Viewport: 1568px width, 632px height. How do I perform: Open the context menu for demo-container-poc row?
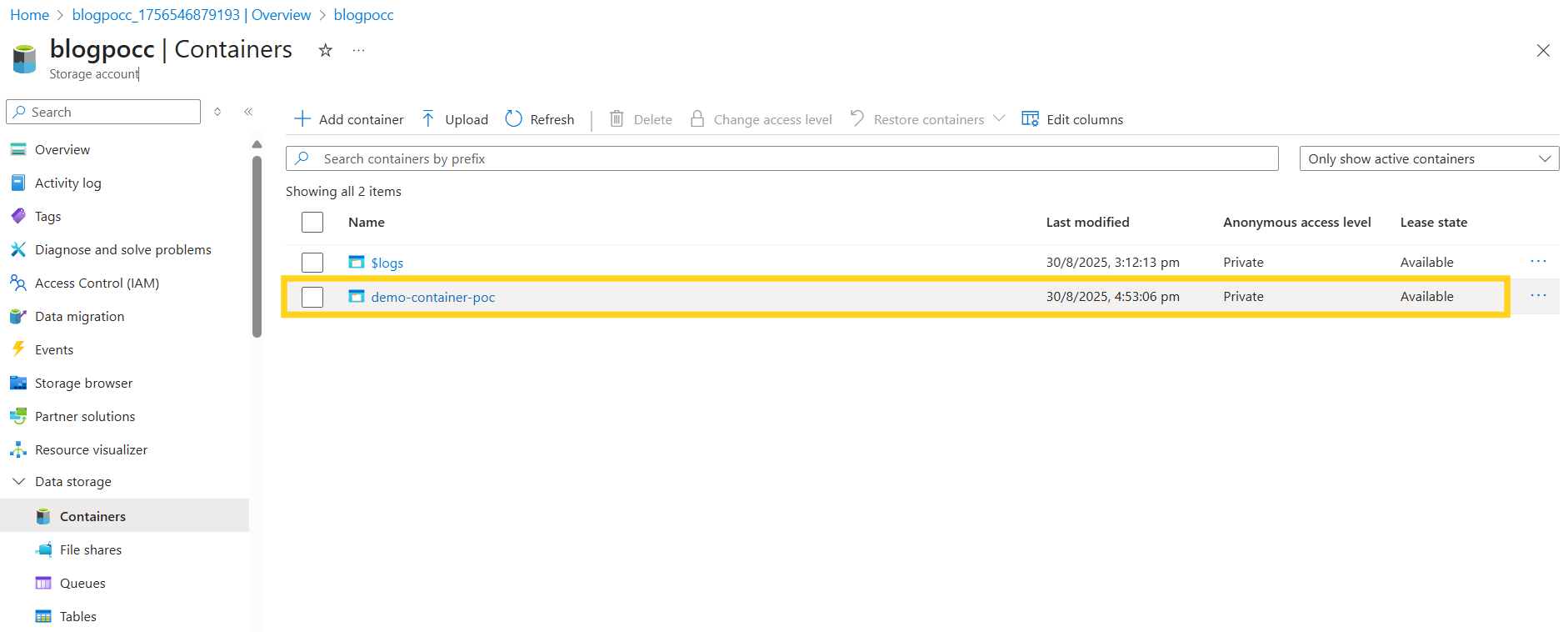click(1539, 296)
